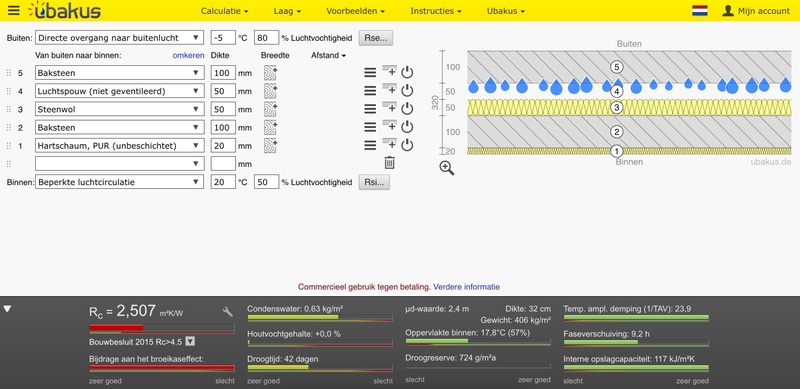Insert layer with plus icon at layer 5
Image resolution: width=800 pixels, height=389 pixels.
tap(389, 71)
